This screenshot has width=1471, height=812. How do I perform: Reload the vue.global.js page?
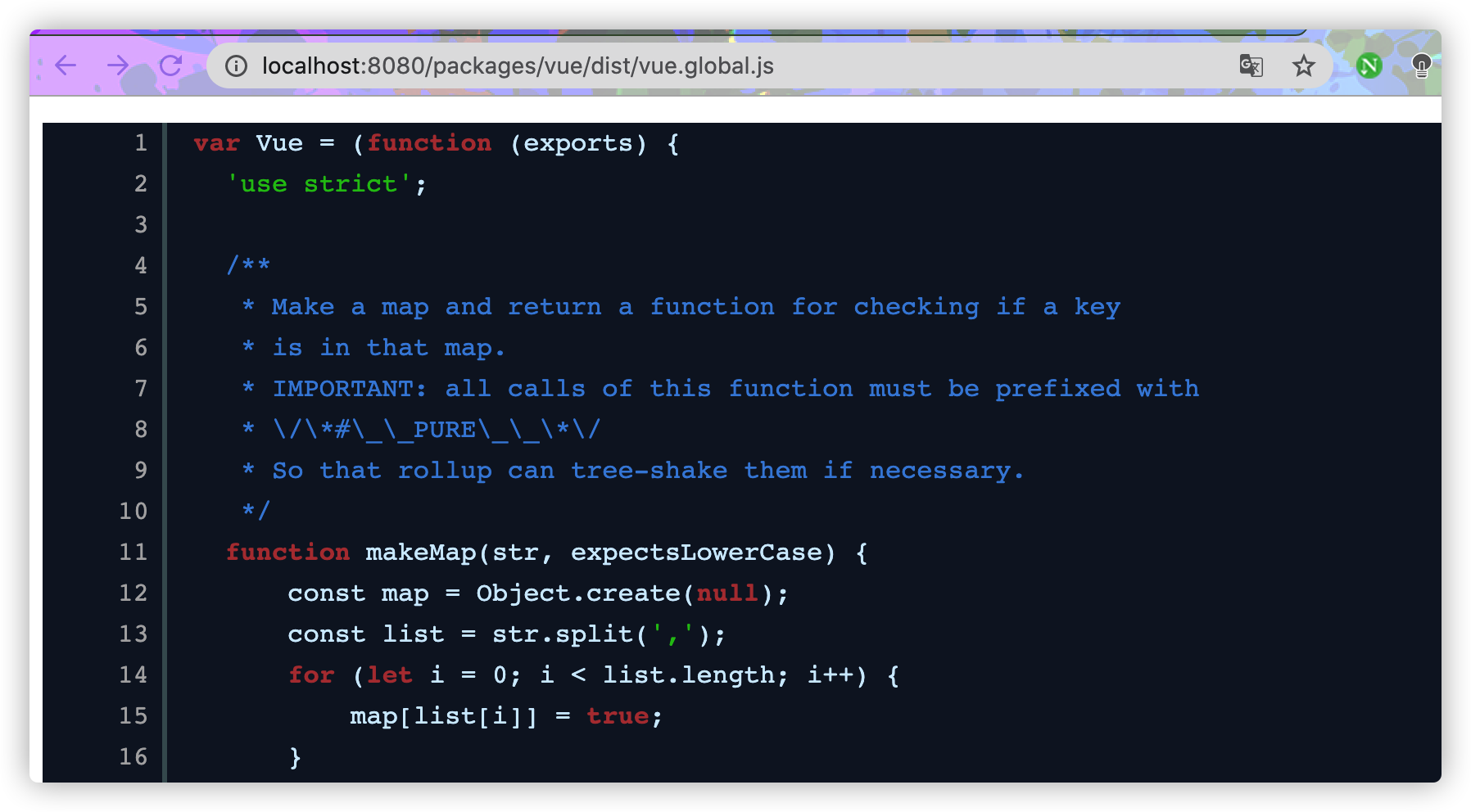point(170,65)
